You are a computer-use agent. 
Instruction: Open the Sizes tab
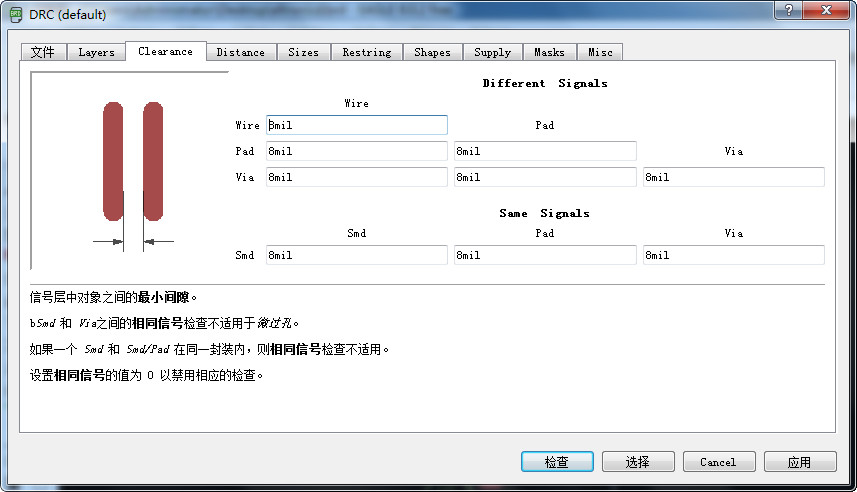click(x=303, y=52)
